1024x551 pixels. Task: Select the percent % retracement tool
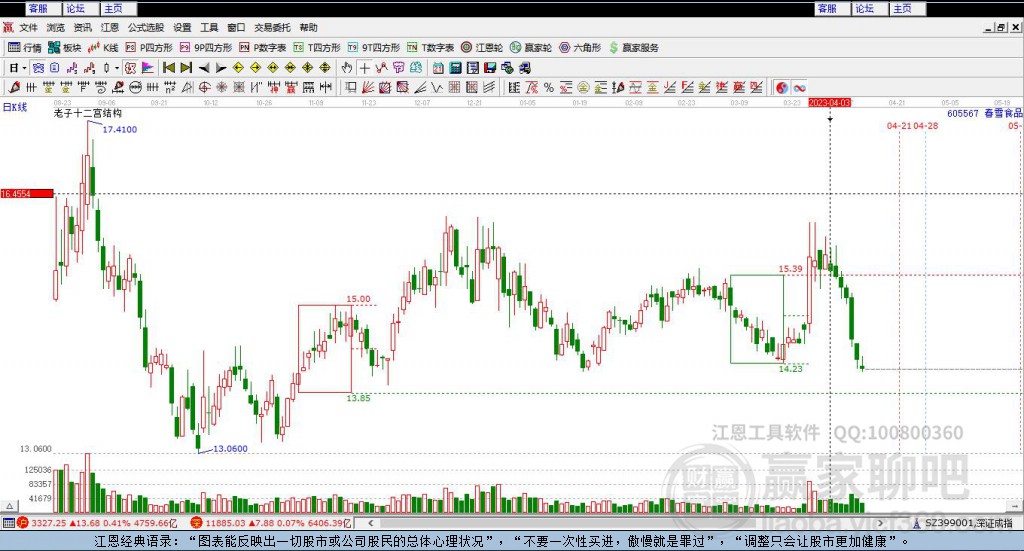coord(549,87)
